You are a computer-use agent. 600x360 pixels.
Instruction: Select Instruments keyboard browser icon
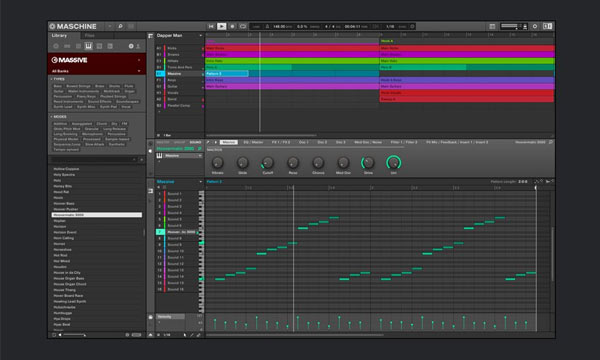88,46
